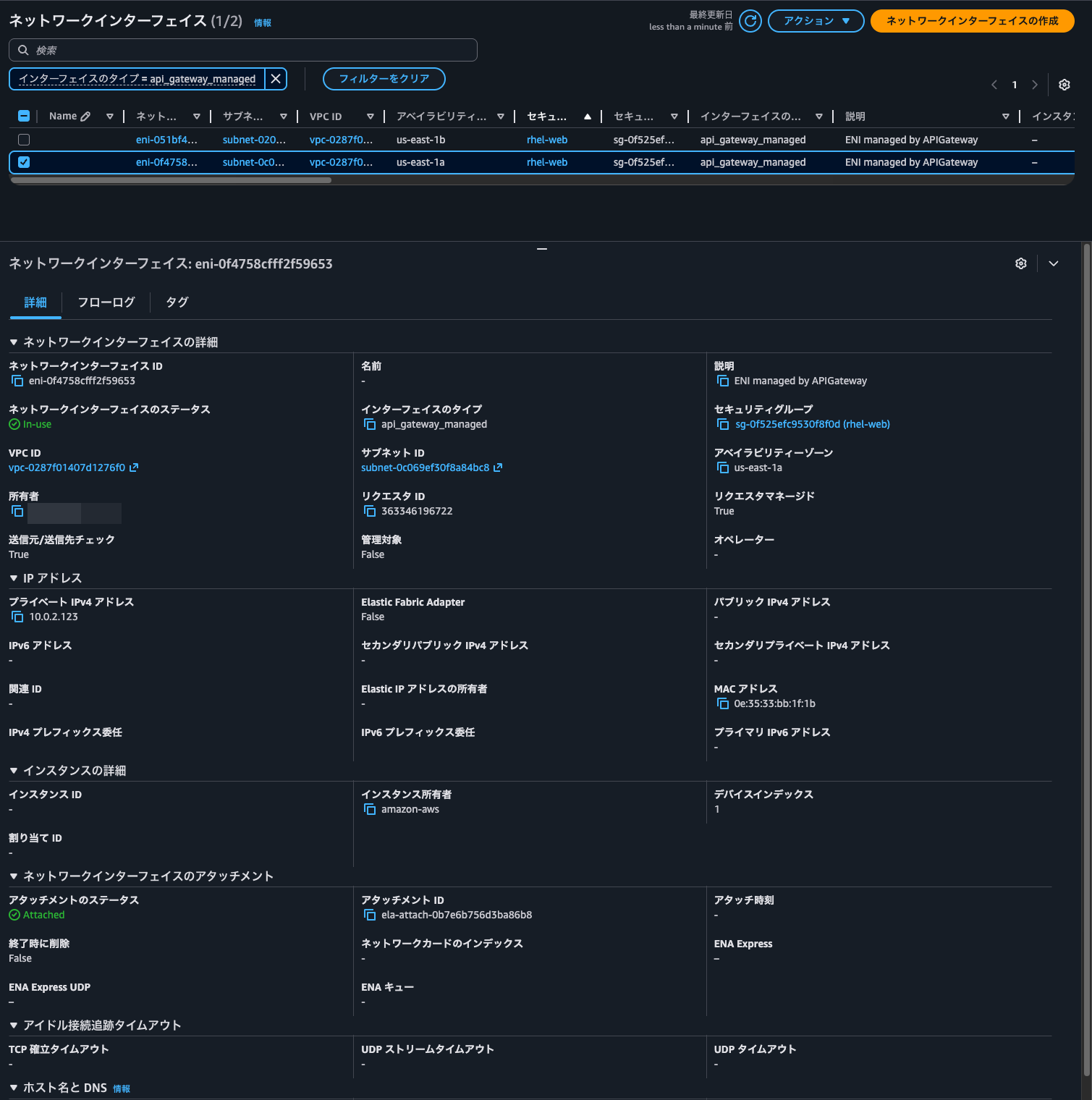
Task: Collapse the IP アドレス section
Action: pos(14,578)
